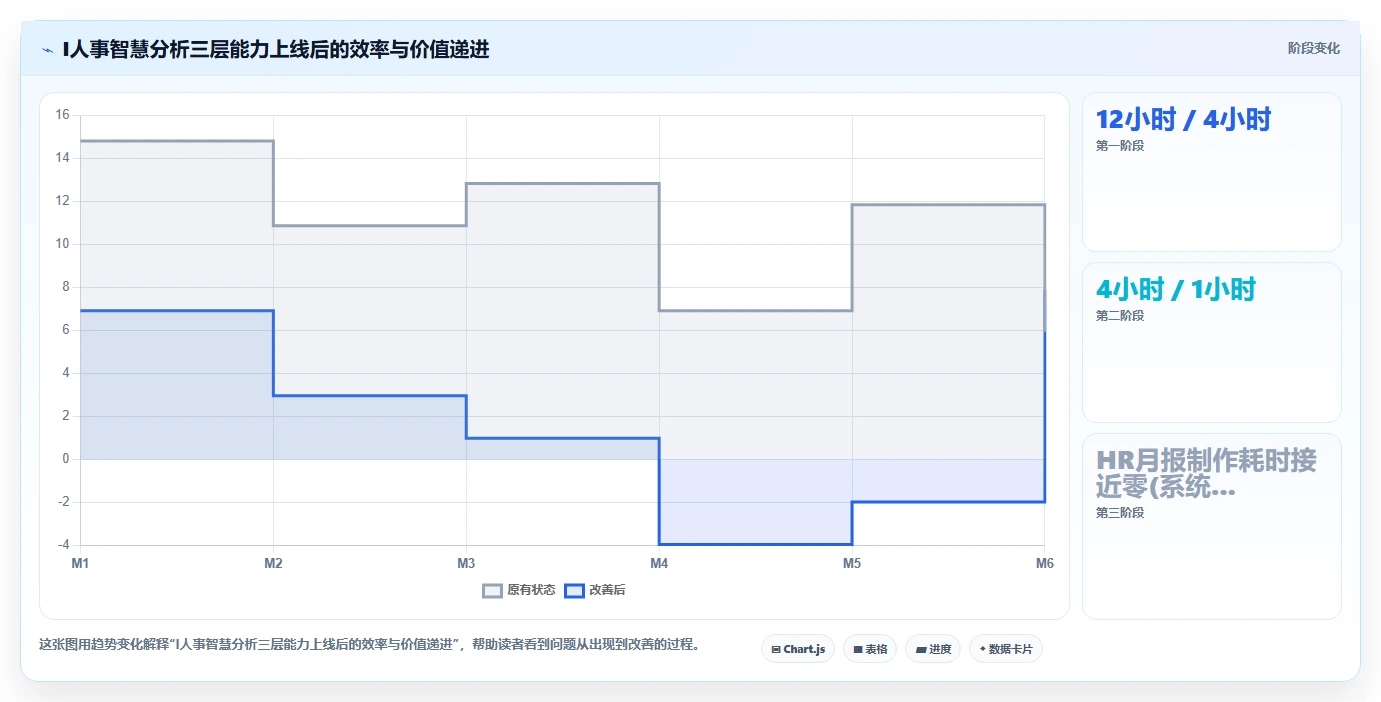1381x702 pixels.
Task: Click the 第二阶段 caption
Action: pos(1120,316)
